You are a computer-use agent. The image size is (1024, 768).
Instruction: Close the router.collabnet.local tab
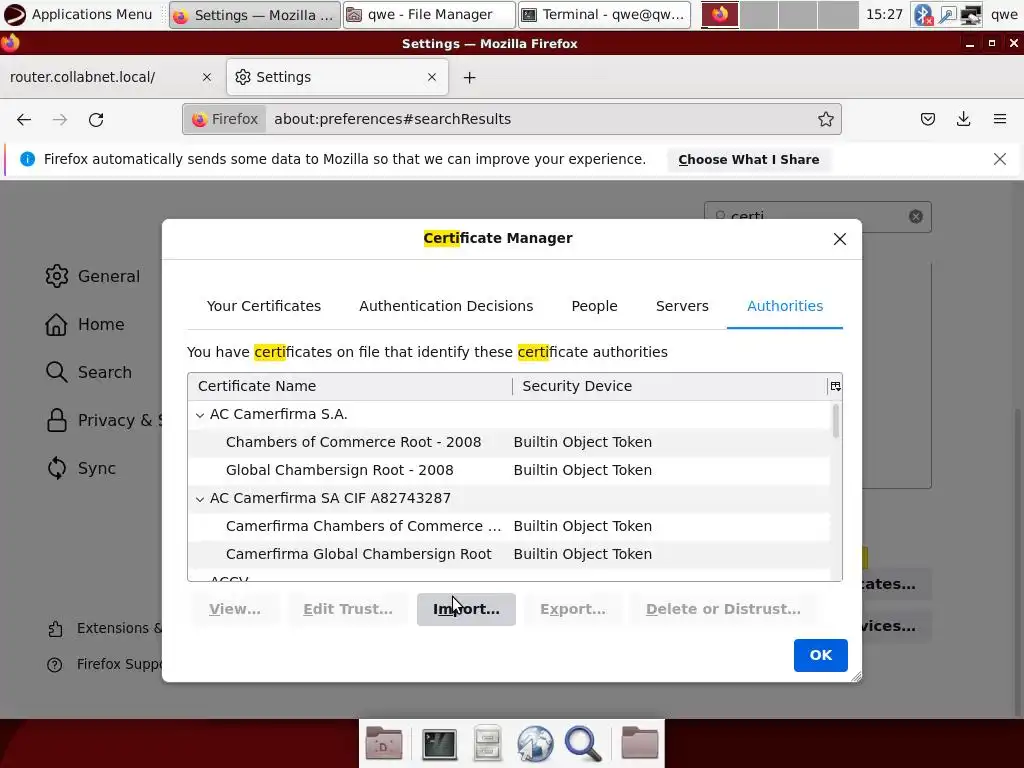click(206, 77)
